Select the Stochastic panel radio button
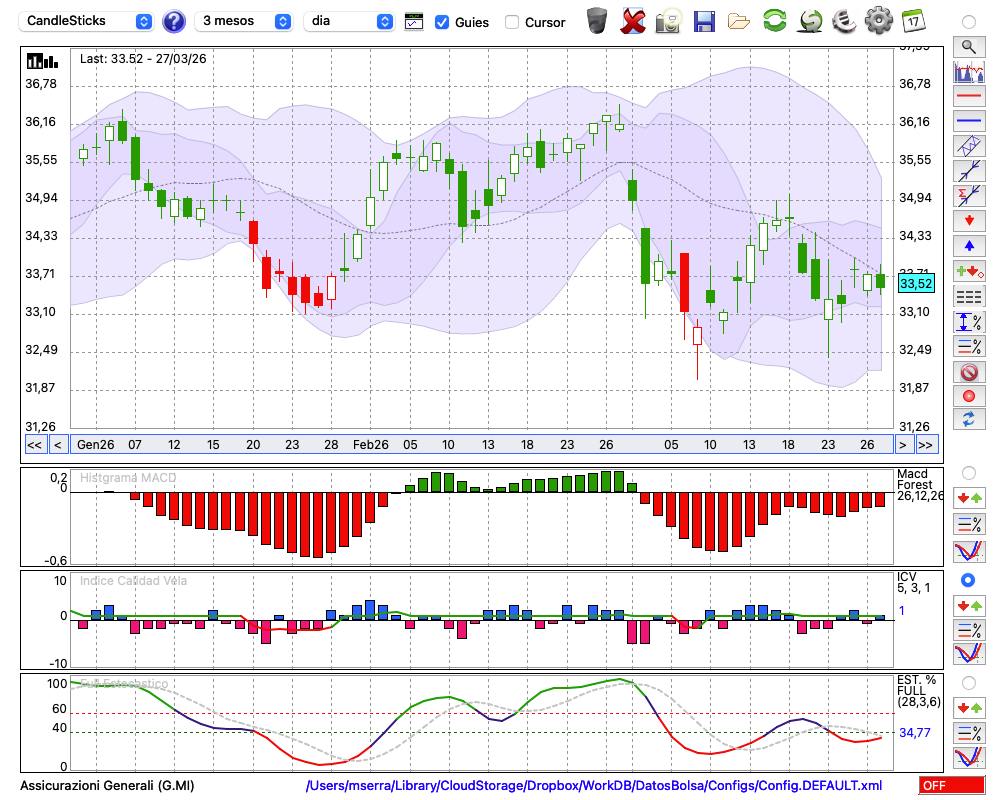This screenshot has height=800, width=1000. click(969, 683)
